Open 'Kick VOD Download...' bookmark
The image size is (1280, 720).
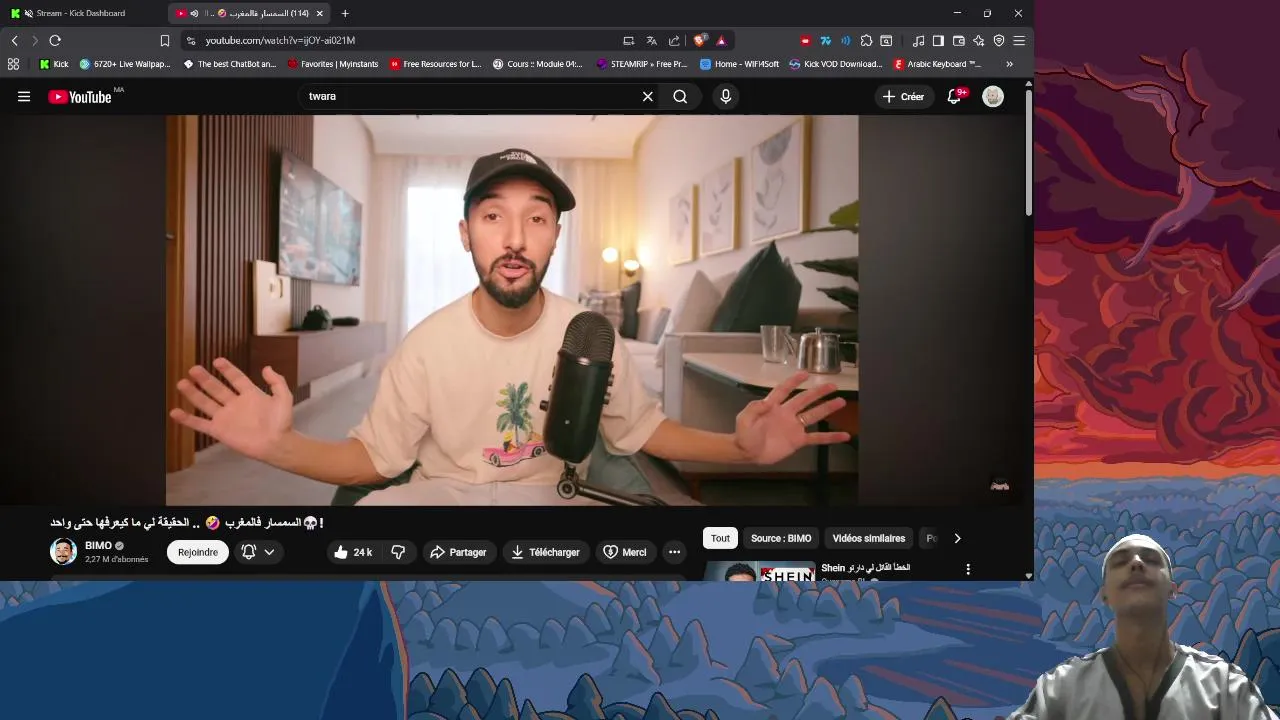click(836, 64)
